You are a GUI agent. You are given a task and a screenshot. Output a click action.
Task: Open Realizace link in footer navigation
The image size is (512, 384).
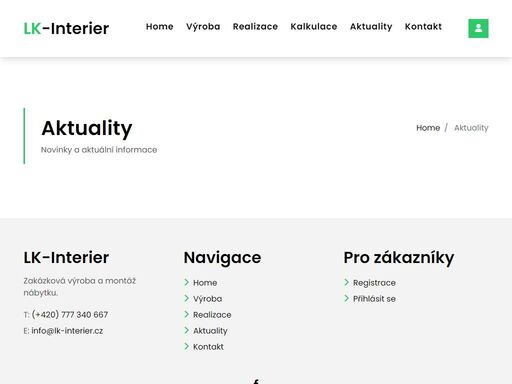click(212, 315)
